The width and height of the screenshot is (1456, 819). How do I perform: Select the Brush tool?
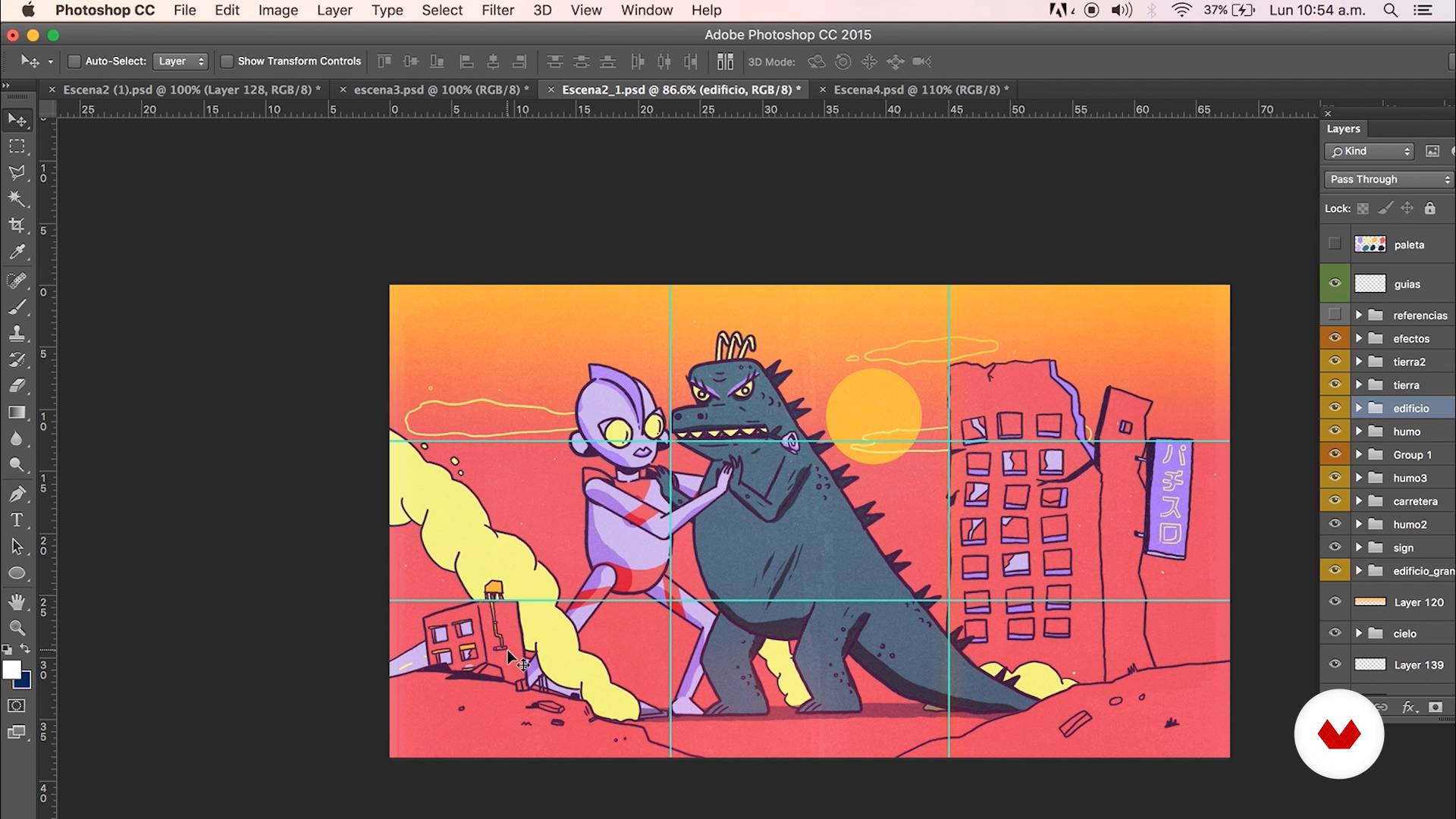(x=17, y=308)
